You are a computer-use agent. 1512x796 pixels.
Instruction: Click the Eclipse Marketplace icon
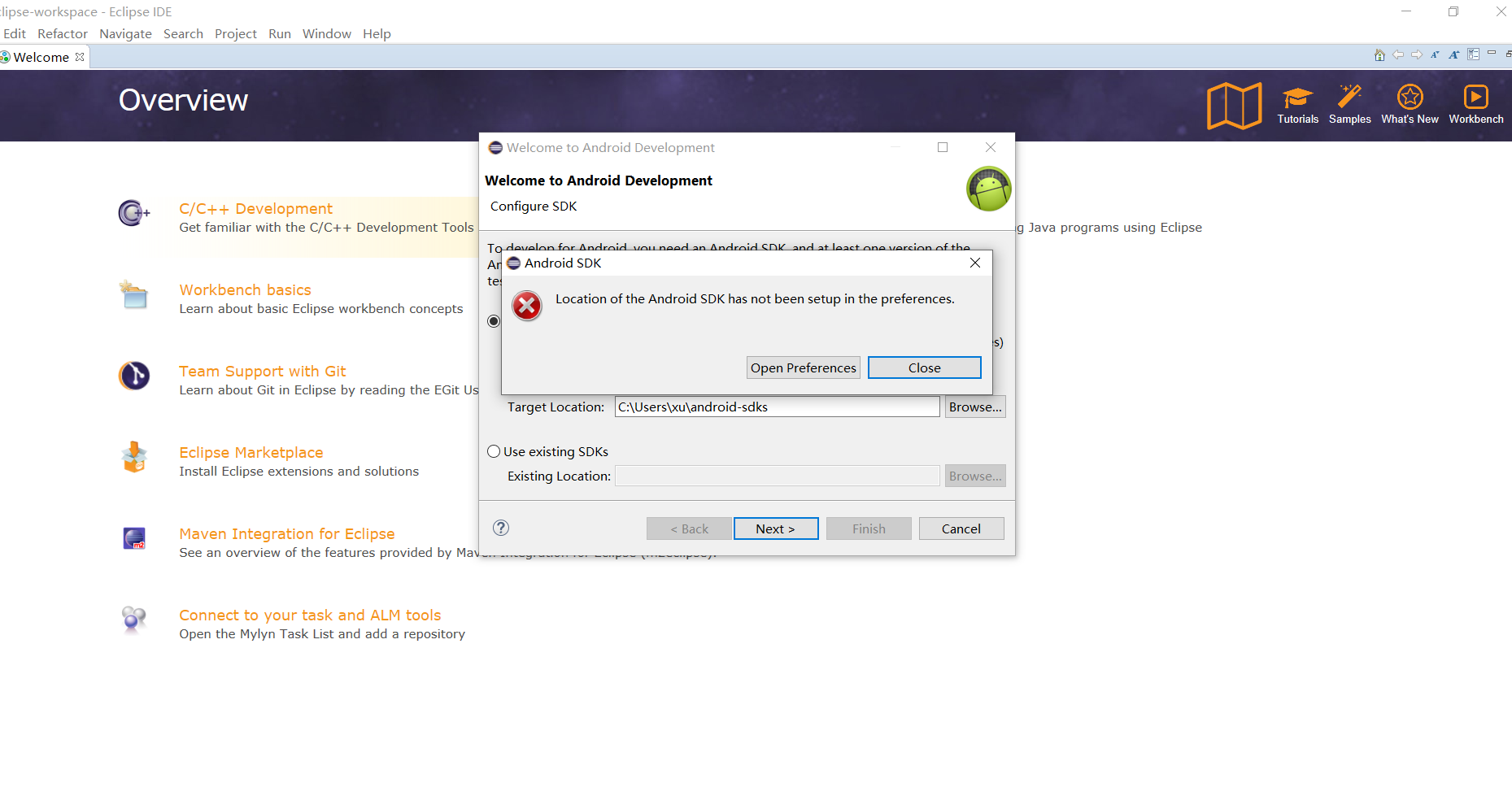(x=134, y=457)
